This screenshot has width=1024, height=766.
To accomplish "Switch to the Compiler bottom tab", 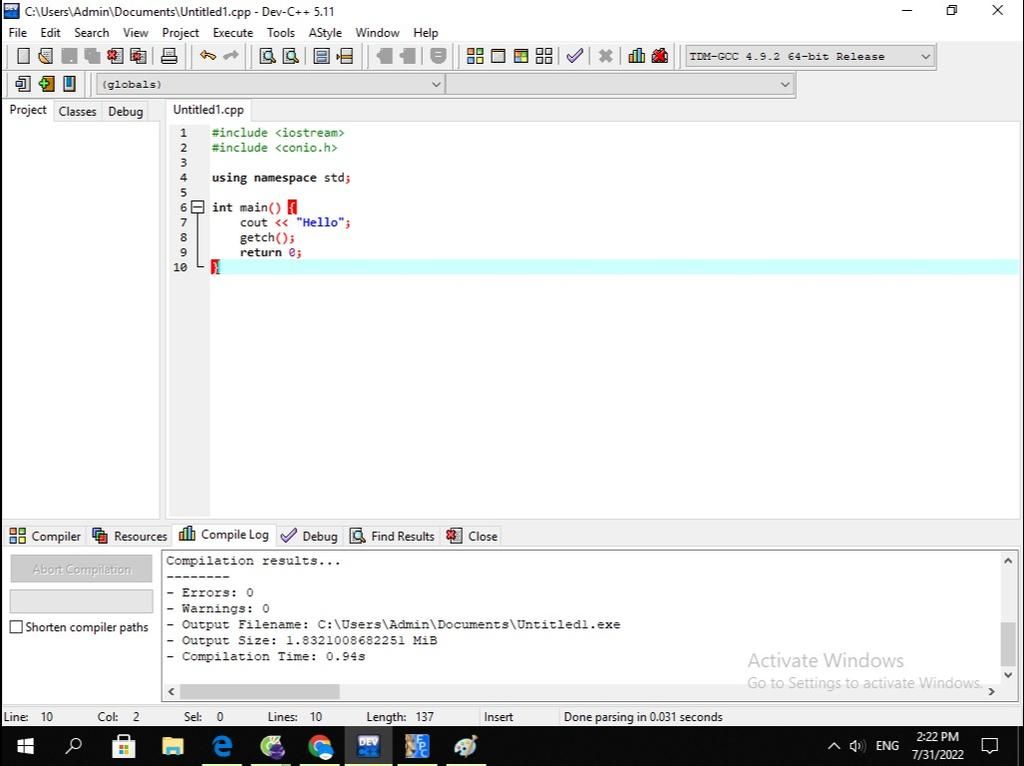I will pyautogui.click(x=44, y=536).
